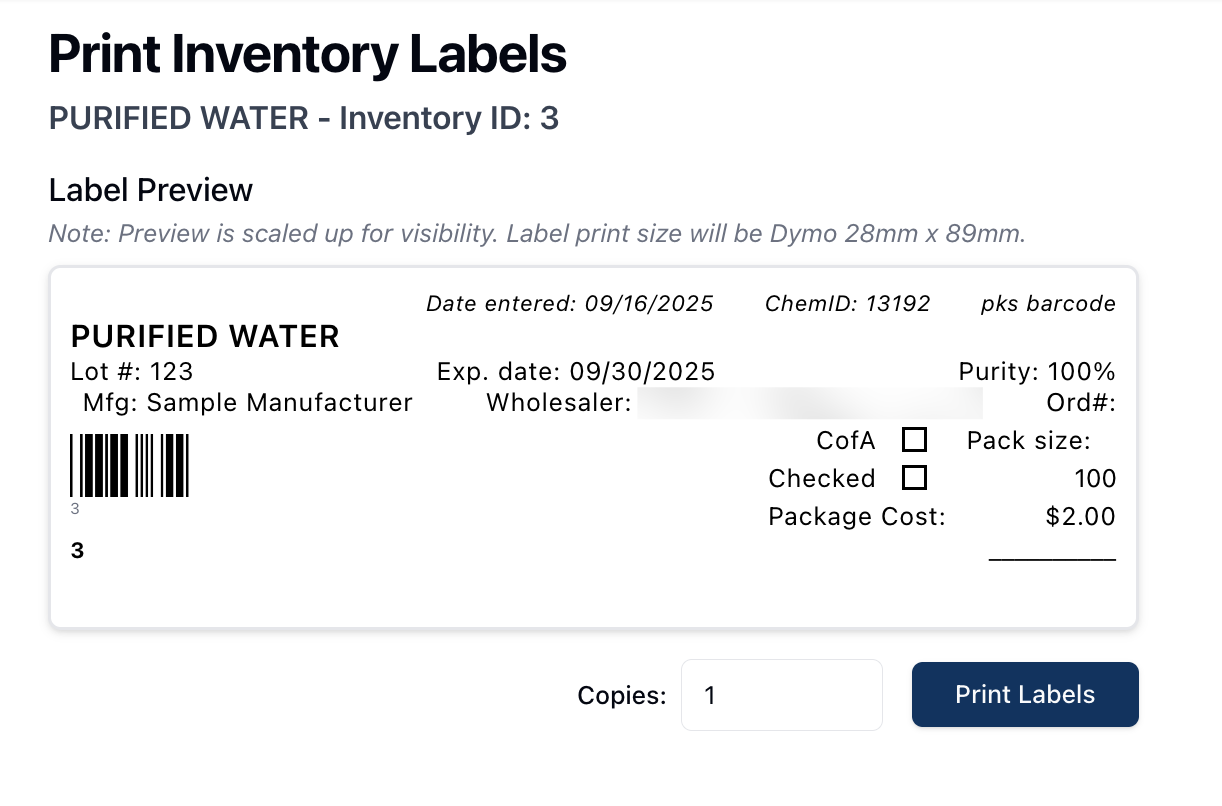Screen dimensions: 1222x806
Task: Click the Exp. date 09/30/2025 text
Action: click(x=576, y=372)
